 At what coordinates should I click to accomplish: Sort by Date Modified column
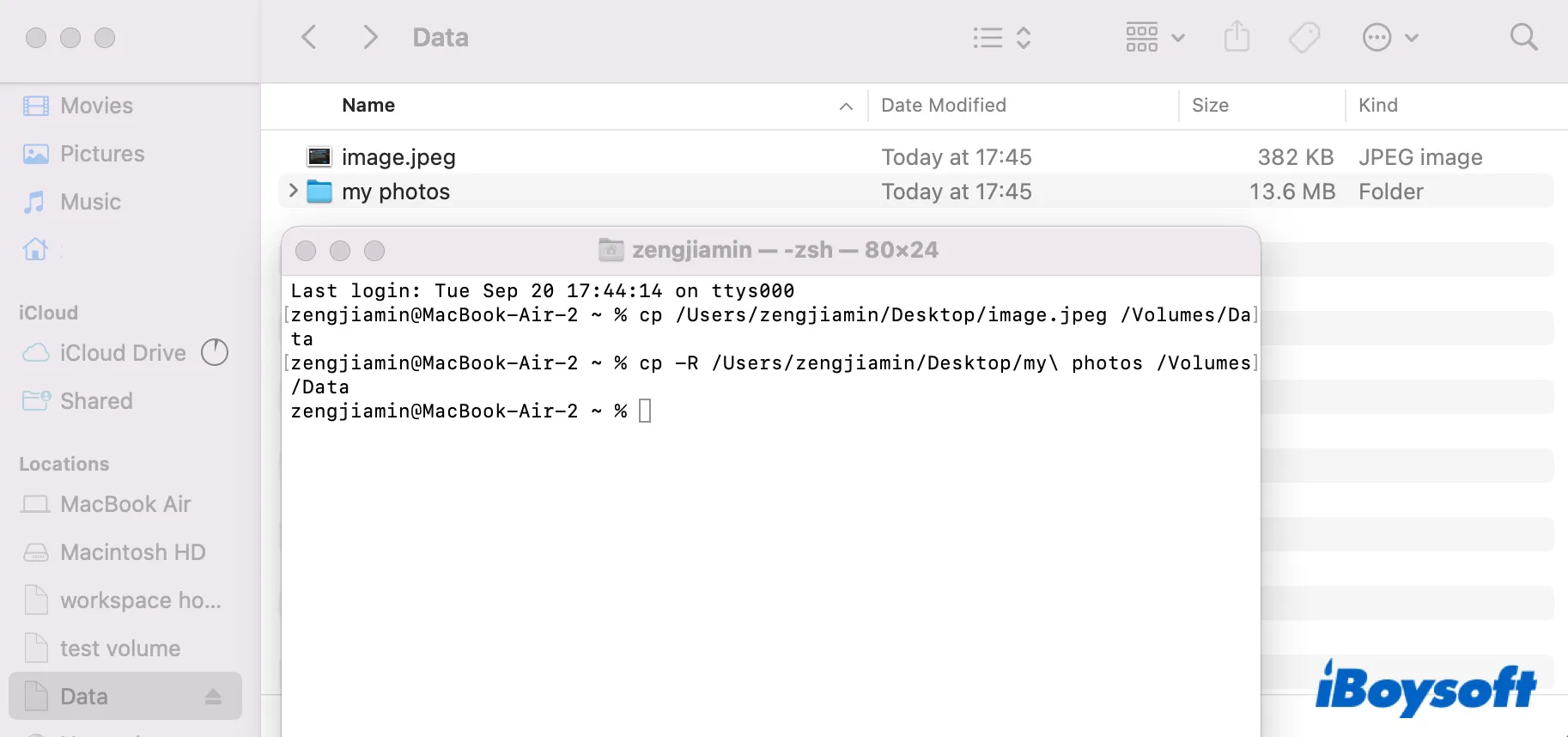click(x=944, y=106)
